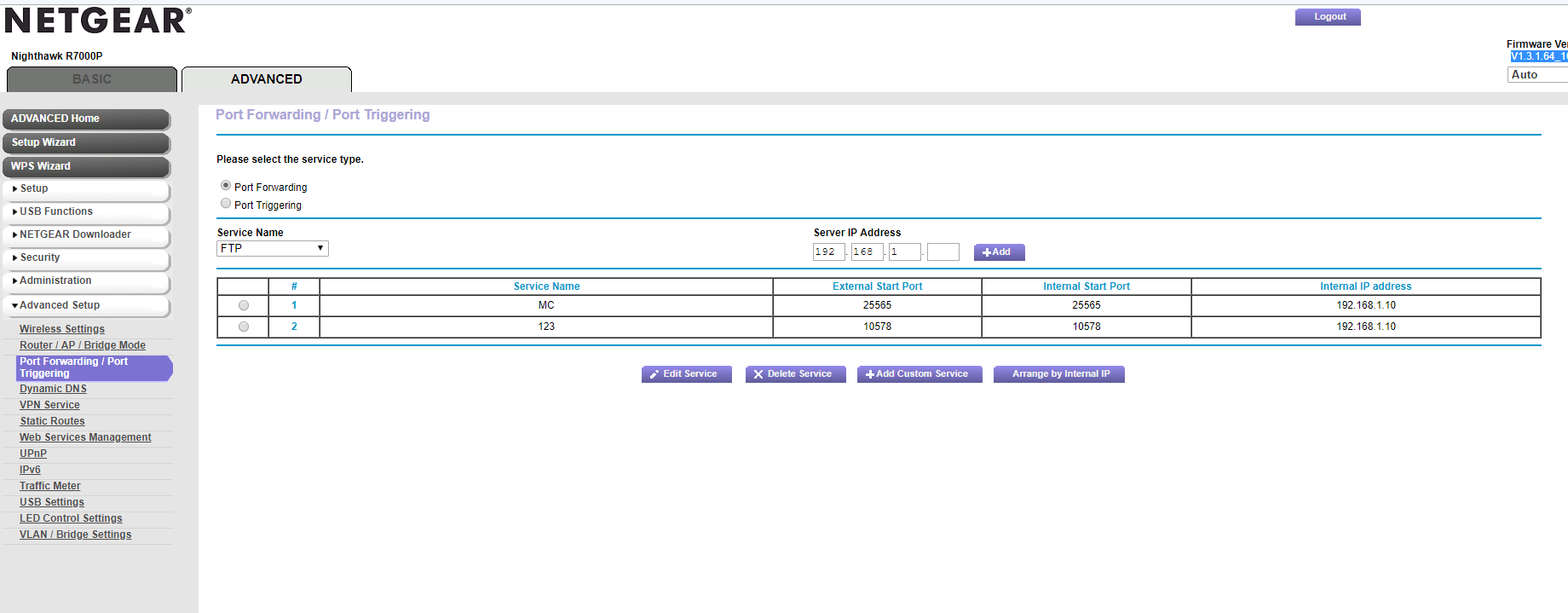Click first IP octet field 192
The height and width of the screenshot is (613, 1568).
point(829,252)
